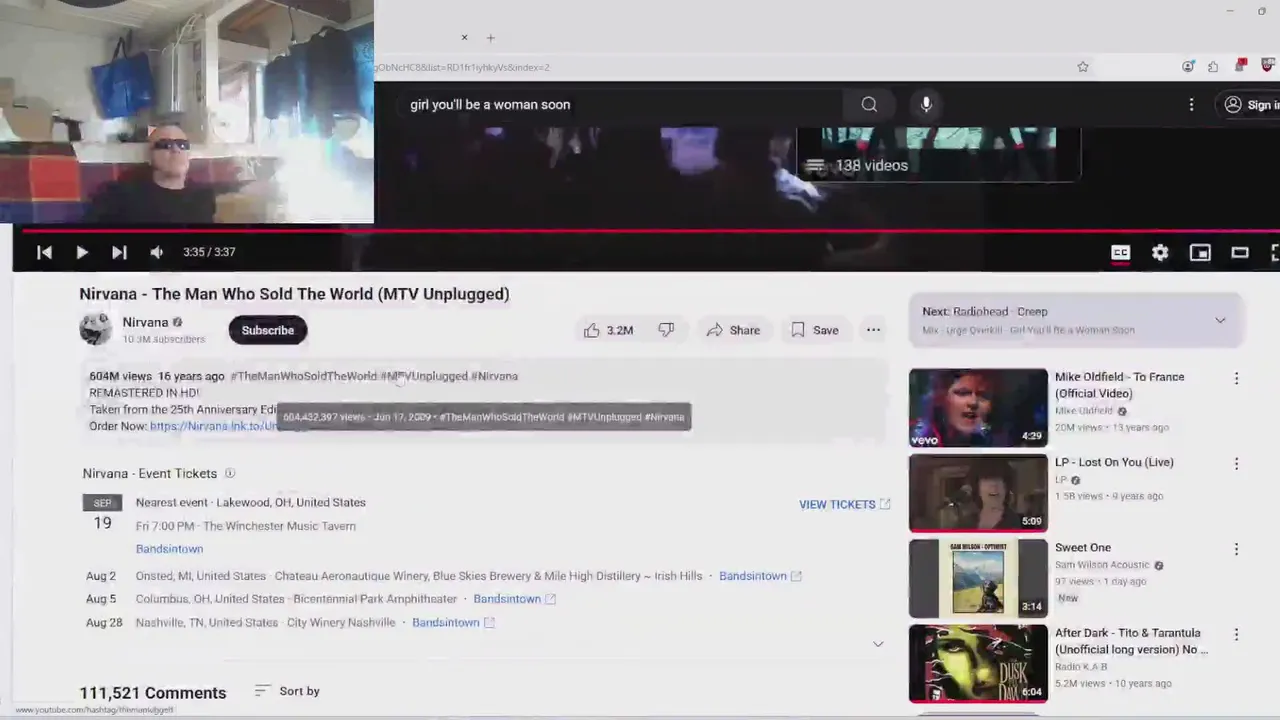1280x720 pixels.
Task: Click the Mike Oldfield - To France title
Action: 1119,385
